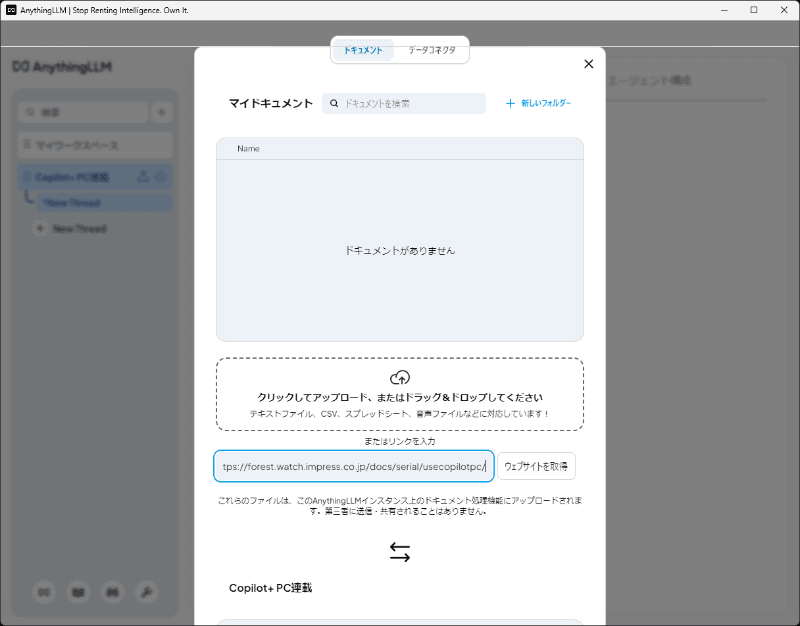Click the swap arrows transfer icon
This screenshot has width=800, height=626.
click(x=399, y=552)
